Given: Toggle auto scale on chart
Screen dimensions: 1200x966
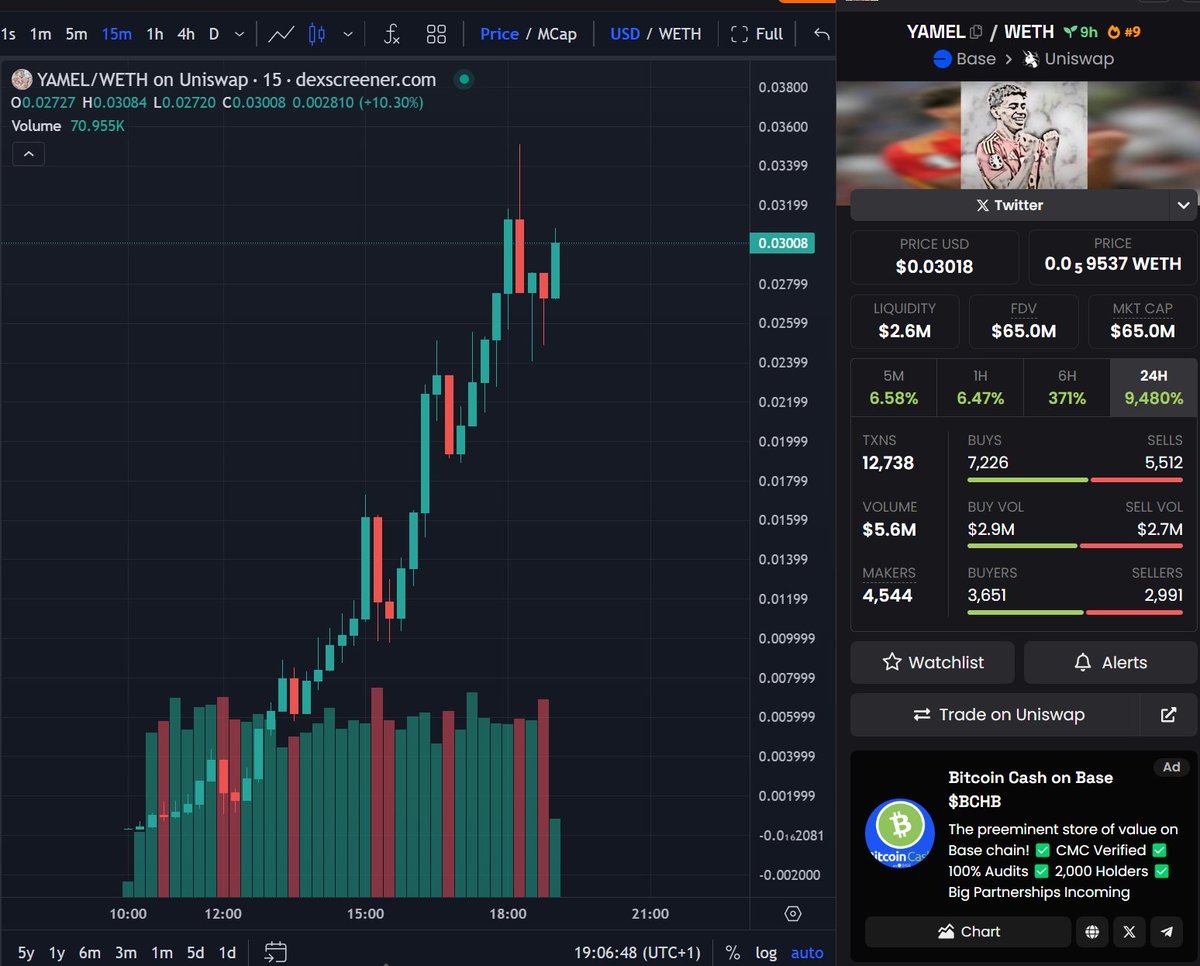Looking at the screenshot, I should point(807,953).
